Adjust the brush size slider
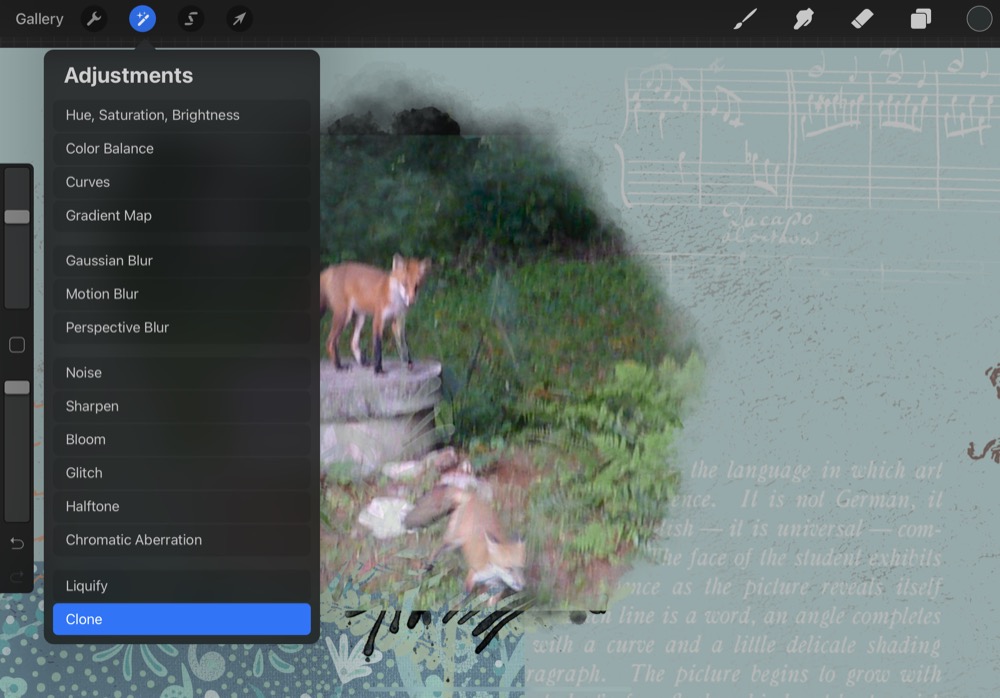Screen dimensions: 1000x698 (x=17, y=217)
